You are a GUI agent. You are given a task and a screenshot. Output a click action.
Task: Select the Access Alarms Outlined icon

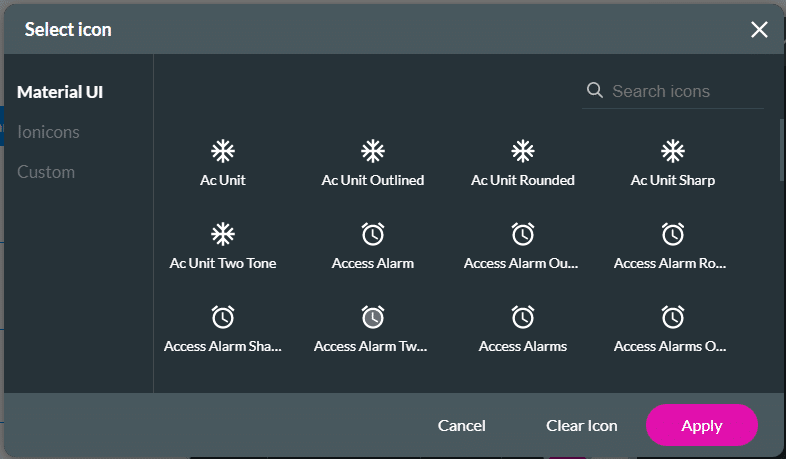click(x=673, y=318)
